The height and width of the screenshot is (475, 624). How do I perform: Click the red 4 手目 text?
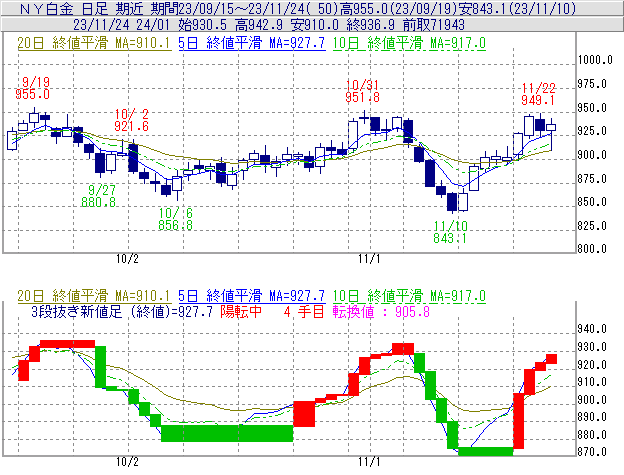coord(304,311)
